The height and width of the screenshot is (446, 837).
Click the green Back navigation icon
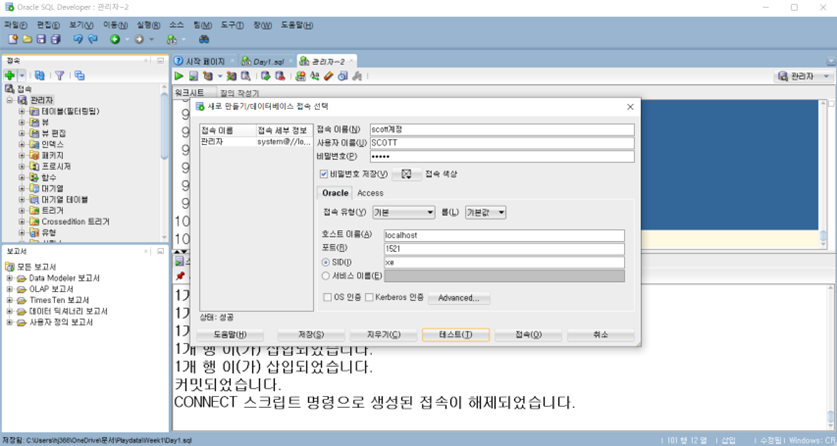[x=115, y=39]
